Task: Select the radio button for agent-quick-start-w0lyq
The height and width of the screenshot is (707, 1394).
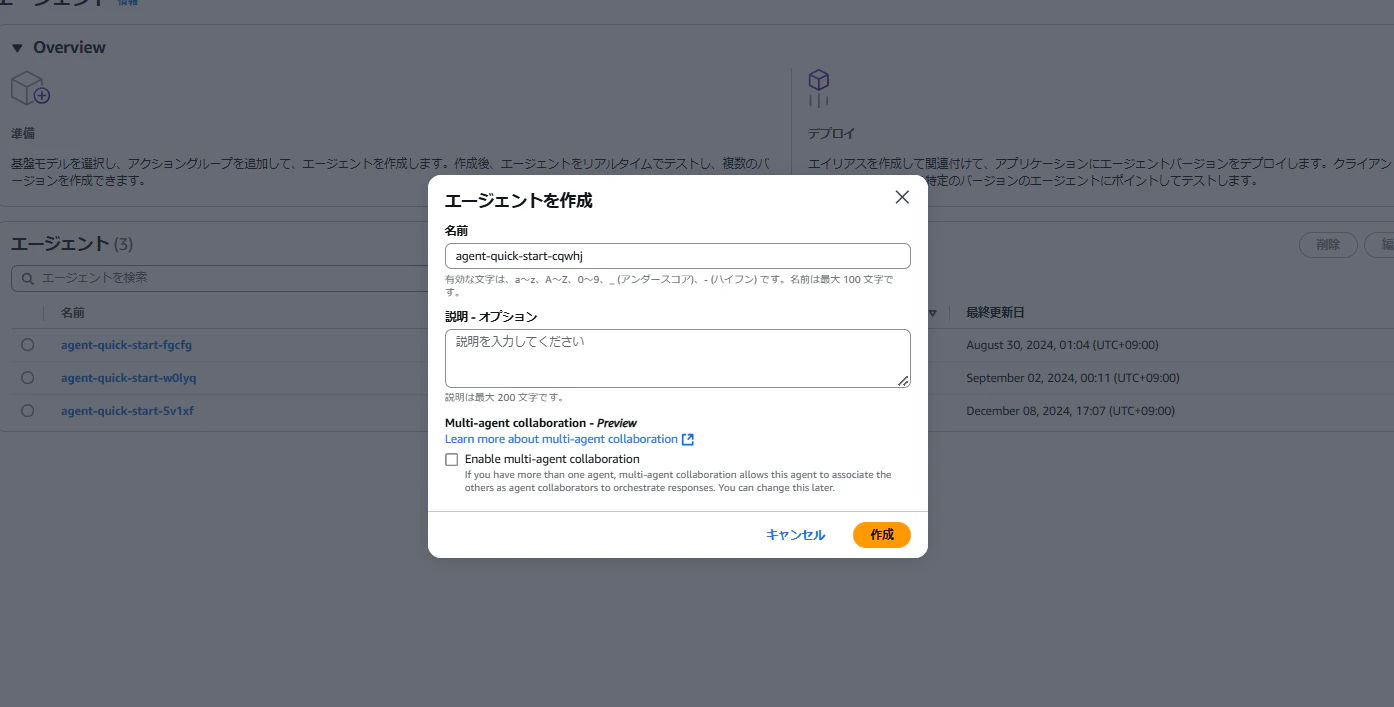Action: [x=27, y=377]
